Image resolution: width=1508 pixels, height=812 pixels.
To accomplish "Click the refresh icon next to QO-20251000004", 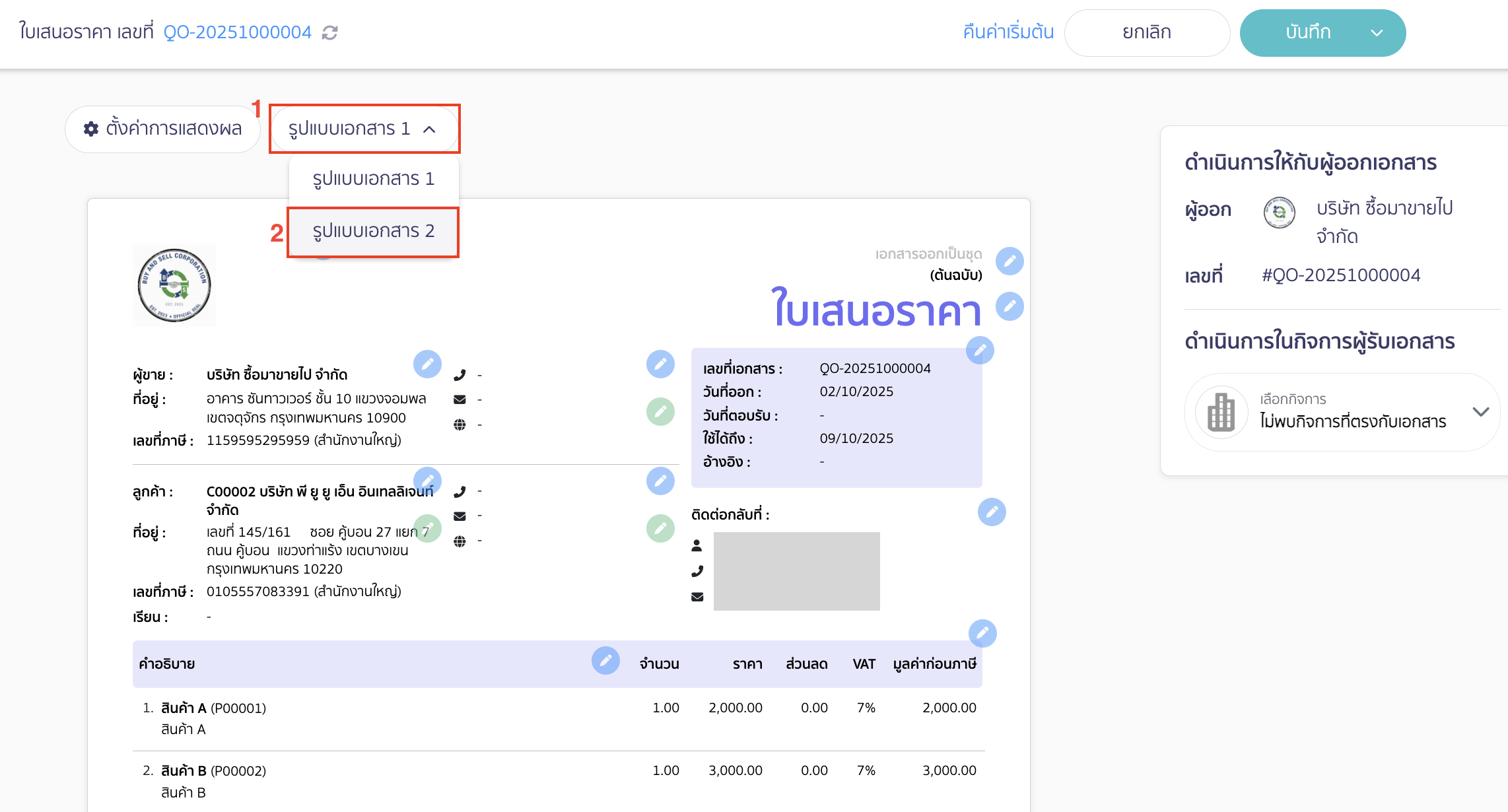I will point(331,32).
